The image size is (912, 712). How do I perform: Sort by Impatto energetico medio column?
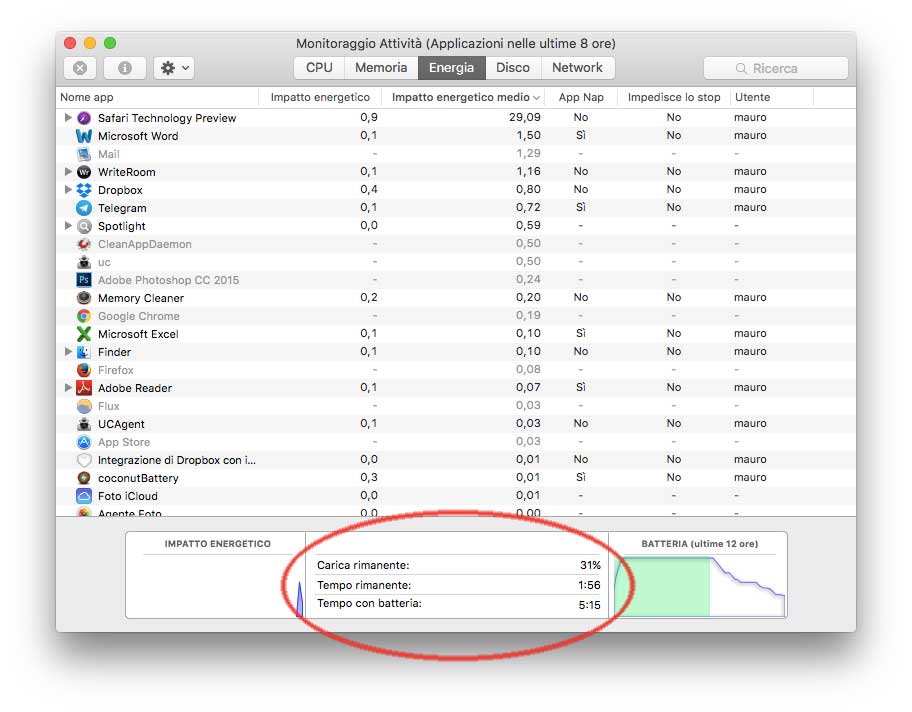coord(465,97)
